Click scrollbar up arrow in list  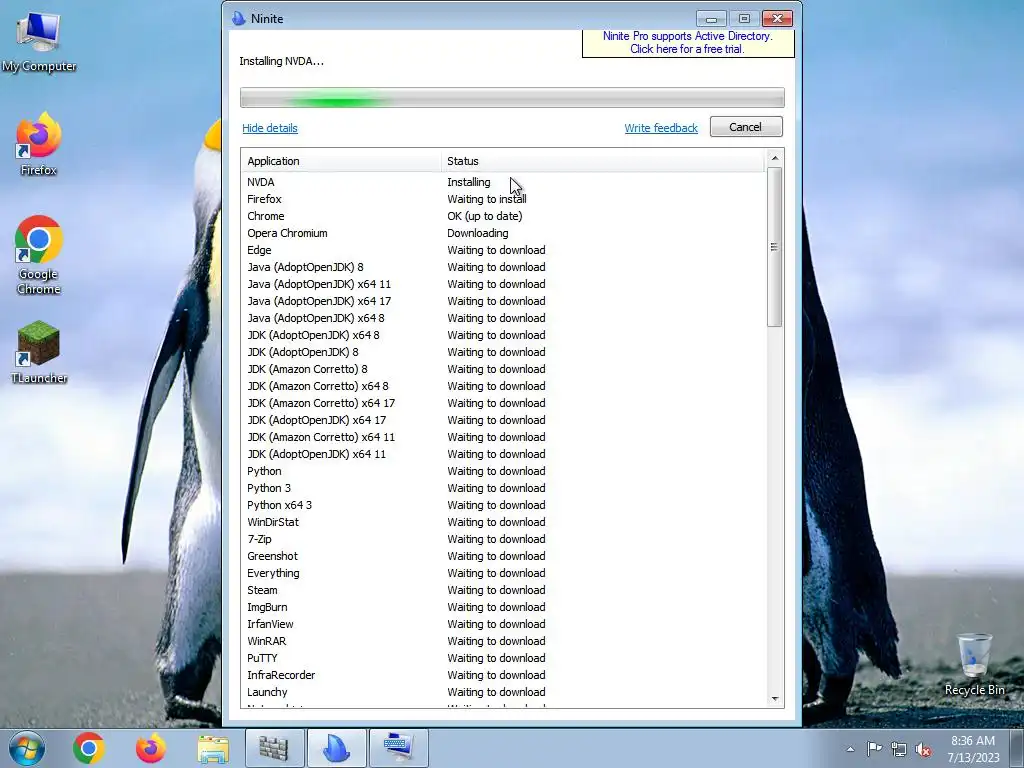click(x=775, y=158)
